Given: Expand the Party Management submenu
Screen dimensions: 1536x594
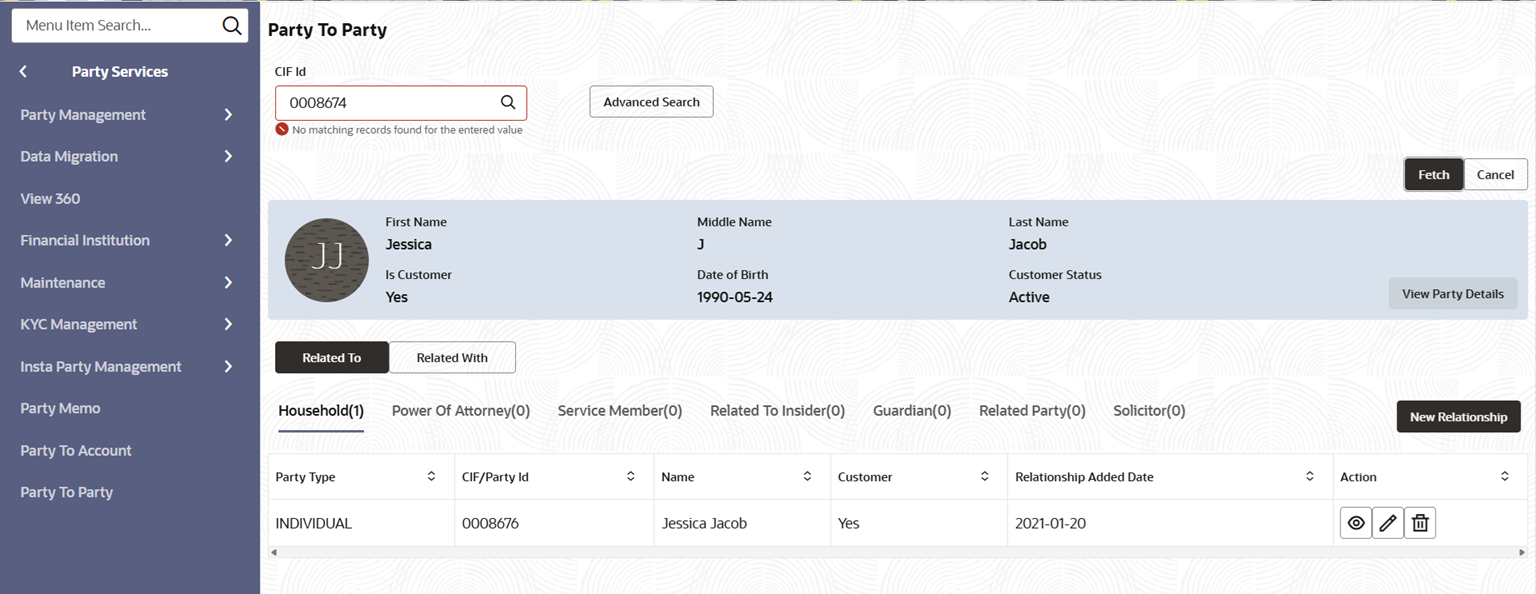Looking at the screenshot, I should click(x=228, y=115).
